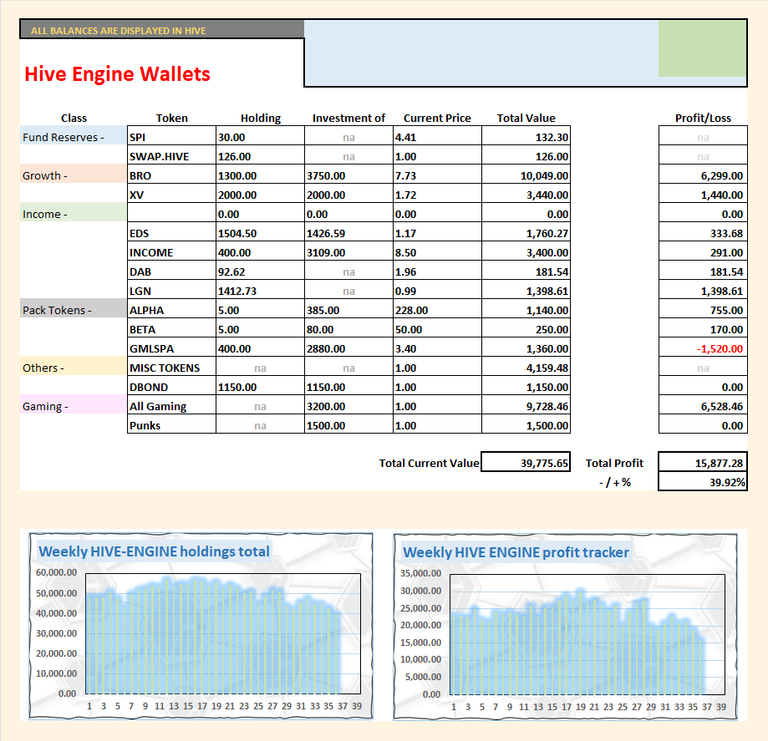The image size is (768, 741).
Task: Click the Profit/Loss column header
Action: click(x=703, y=118)
